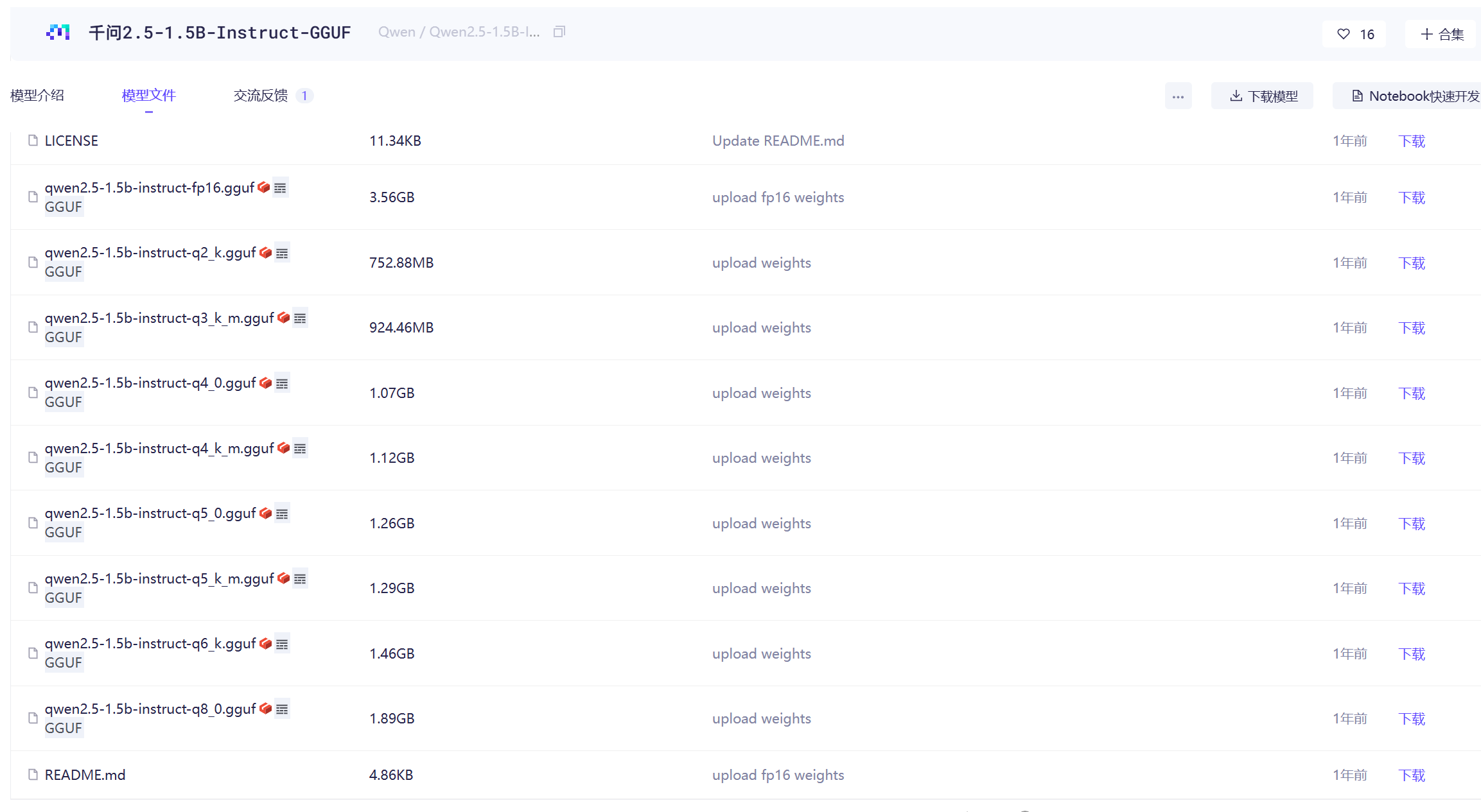Screen dimensions: 1481x812
Task: Switch to 模型介绍 tab
Action: click(37, 96)
